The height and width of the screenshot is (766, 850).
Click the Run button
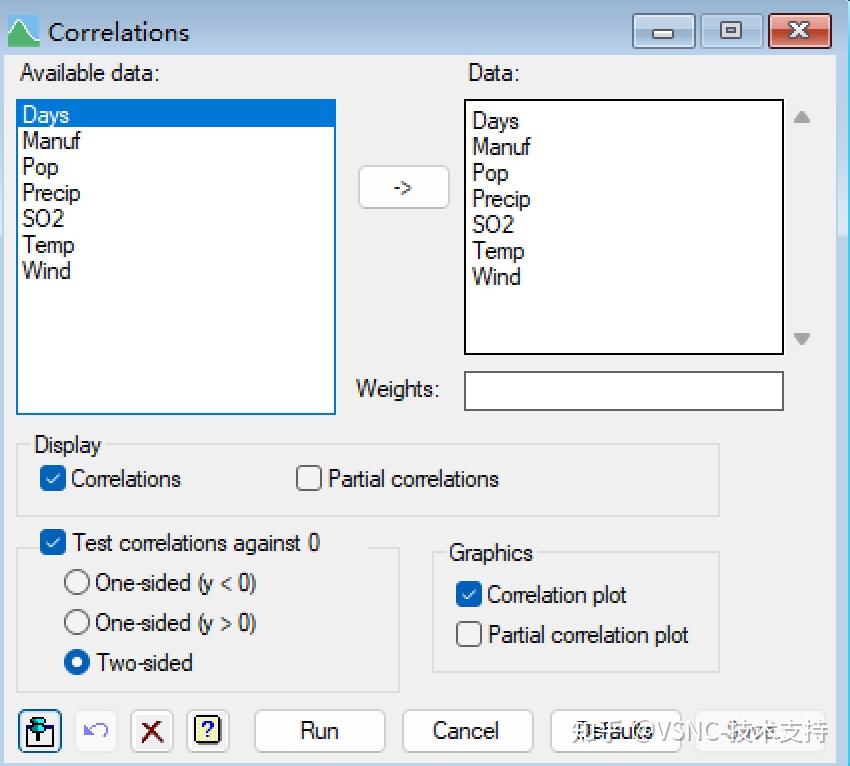tap(319, 731)
